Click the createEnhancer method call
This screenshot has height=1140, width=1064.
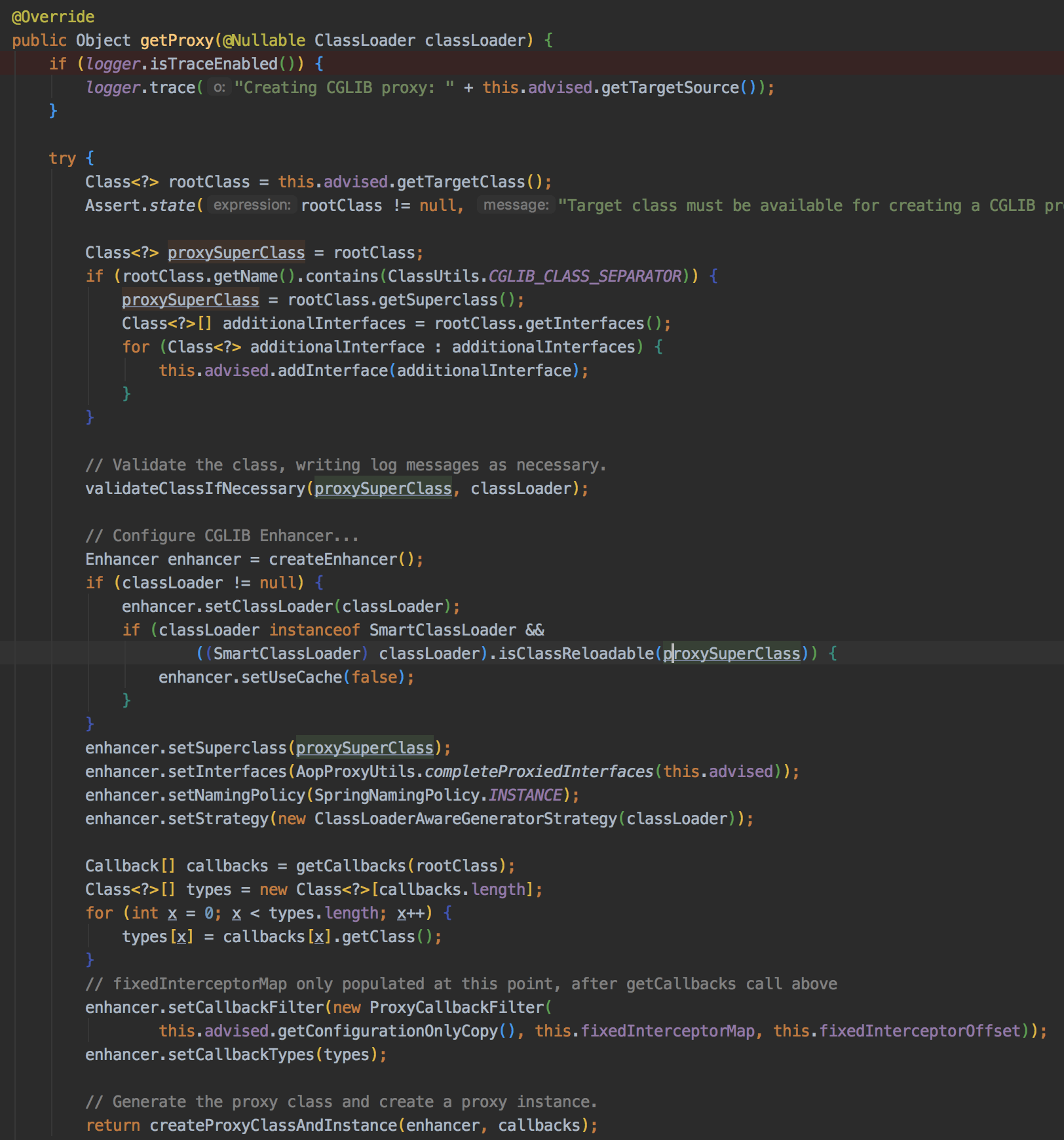coord(333,559)
